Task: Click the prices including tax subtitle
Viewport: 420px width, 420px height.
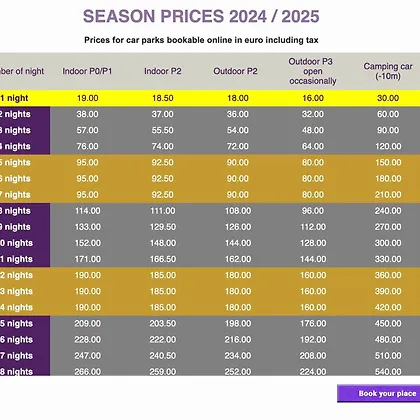Action: 201,40
